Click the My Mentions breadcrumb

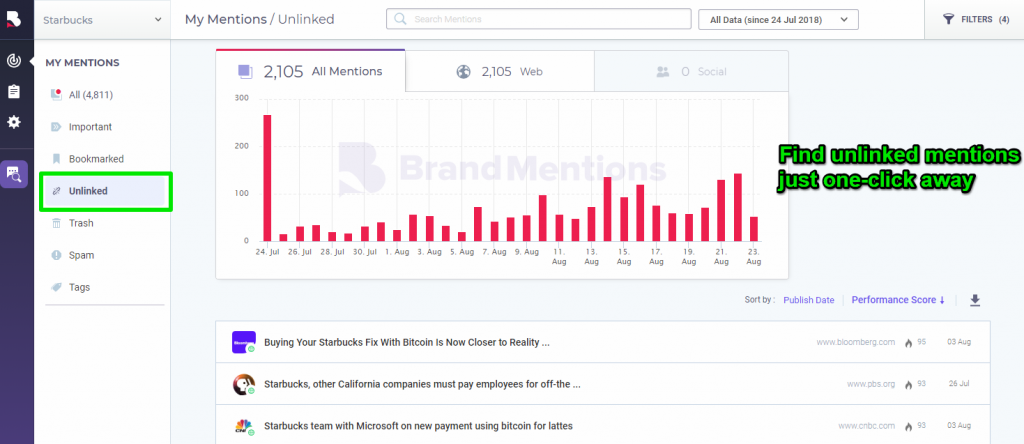(x=225, y=19)
